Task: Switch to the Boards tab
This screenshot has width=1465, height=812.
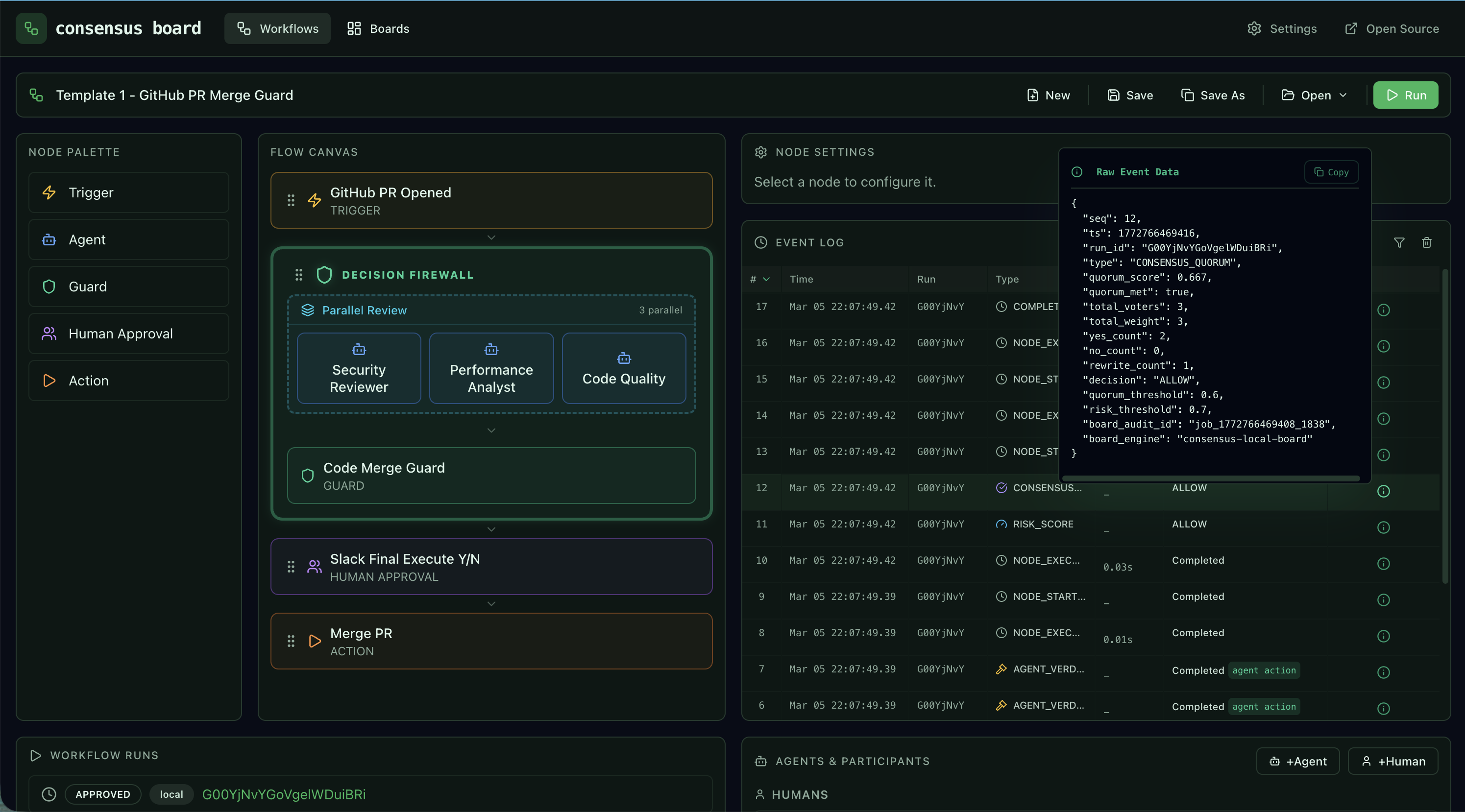Action: pos(378,28)
